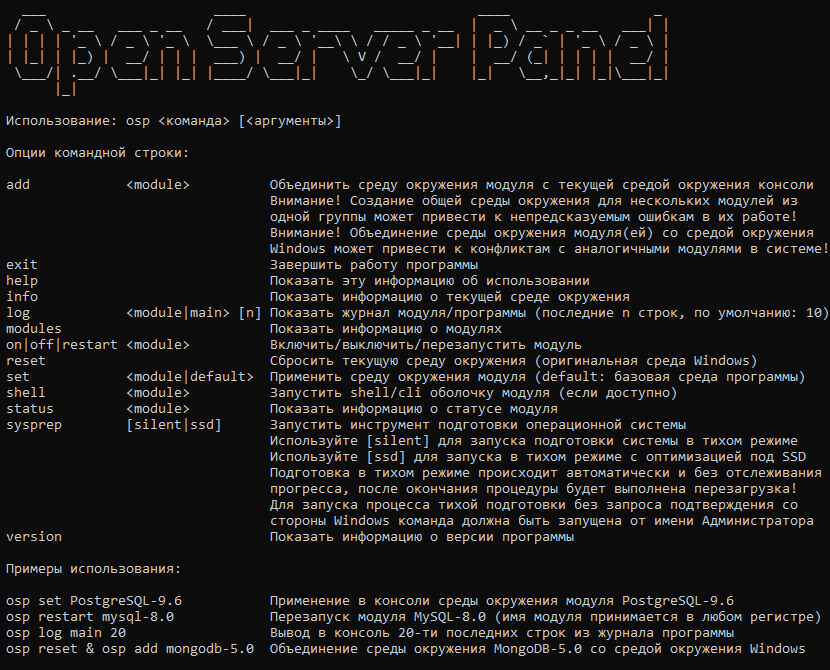
Task: Click the 'status' command entry
Action: click(30, 409)
